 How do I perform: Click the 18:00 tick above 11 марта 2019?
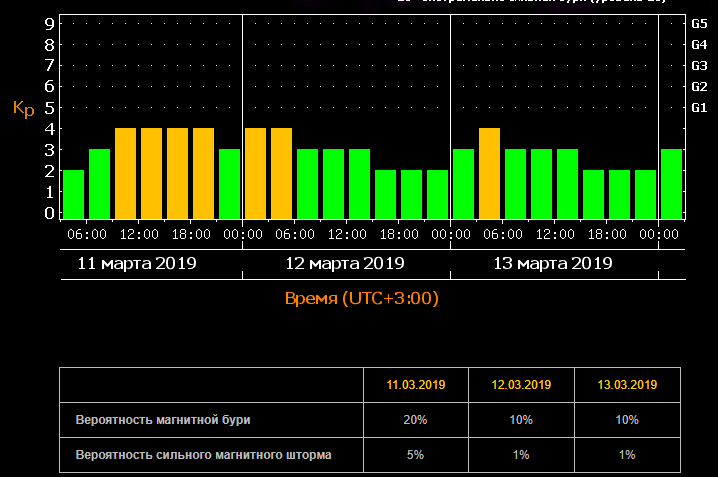click(x=190, y=234)
